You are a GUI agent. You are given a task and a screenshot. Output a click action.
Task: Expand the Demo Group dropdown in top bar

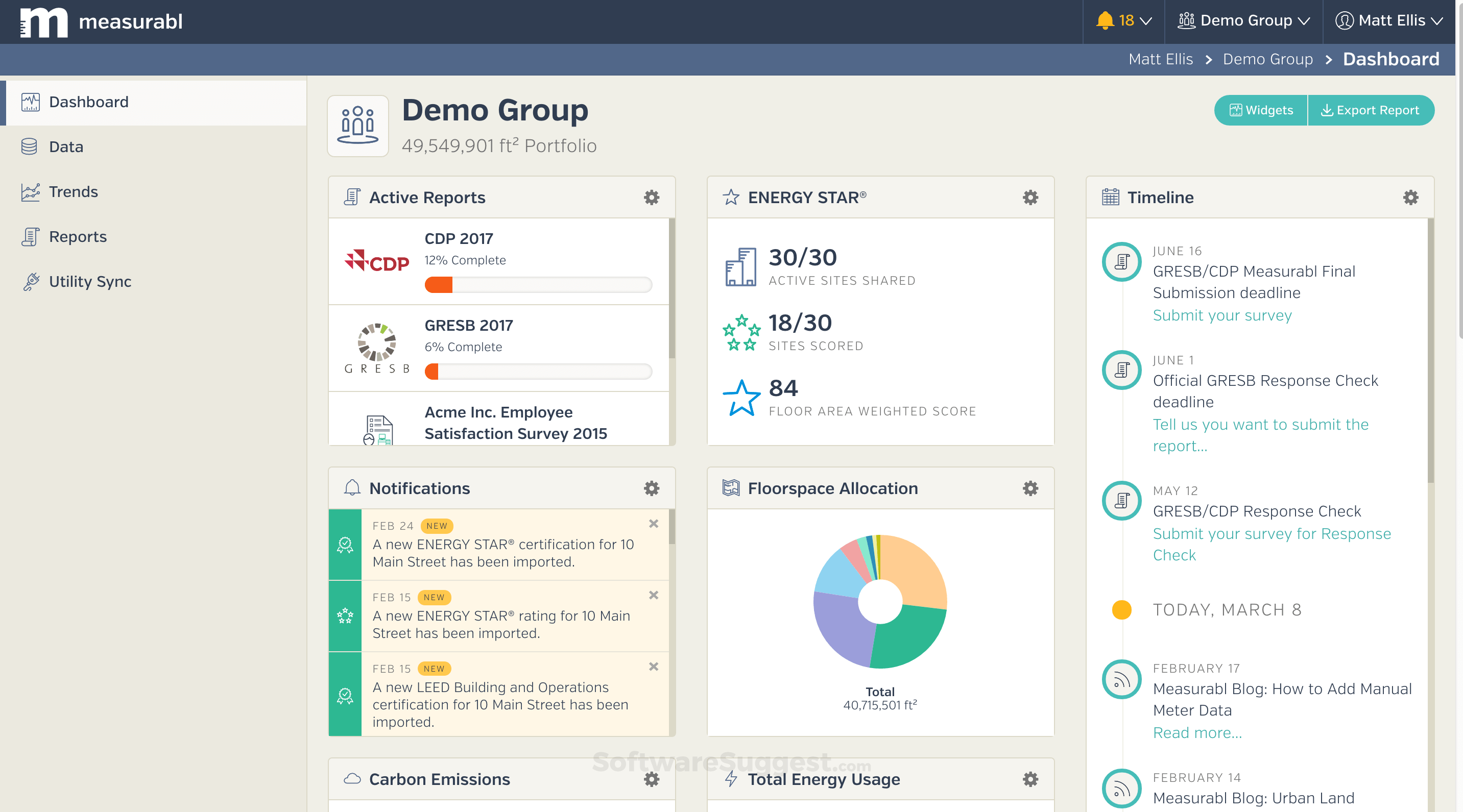pyautogui.click(x=1245, y=20)
